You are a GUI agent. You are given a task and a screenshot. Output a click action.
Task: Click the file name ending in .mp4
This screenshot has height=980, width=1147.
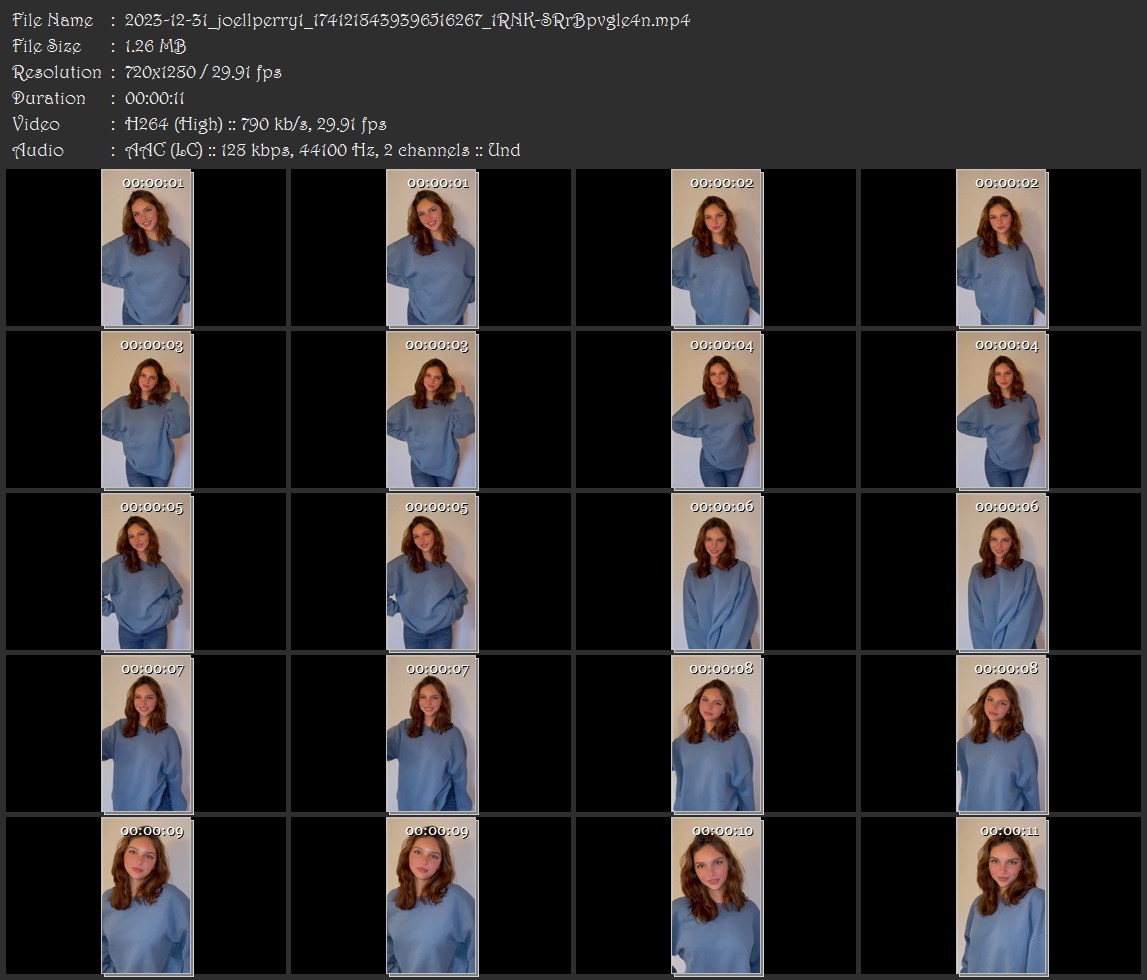pyautogui.click(x=407, y=20)
